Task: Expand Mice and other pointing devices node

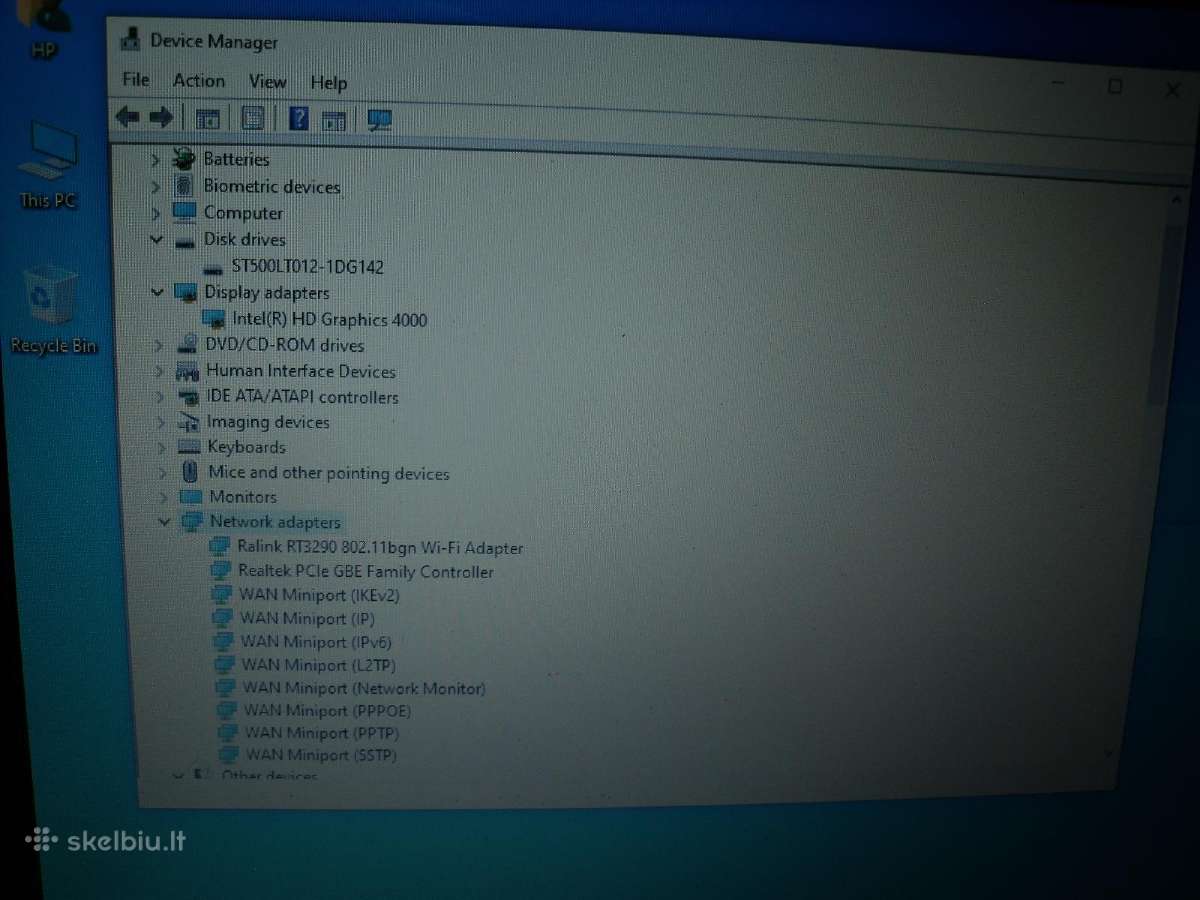Action: pyautogui.click(x=161, y=472)
